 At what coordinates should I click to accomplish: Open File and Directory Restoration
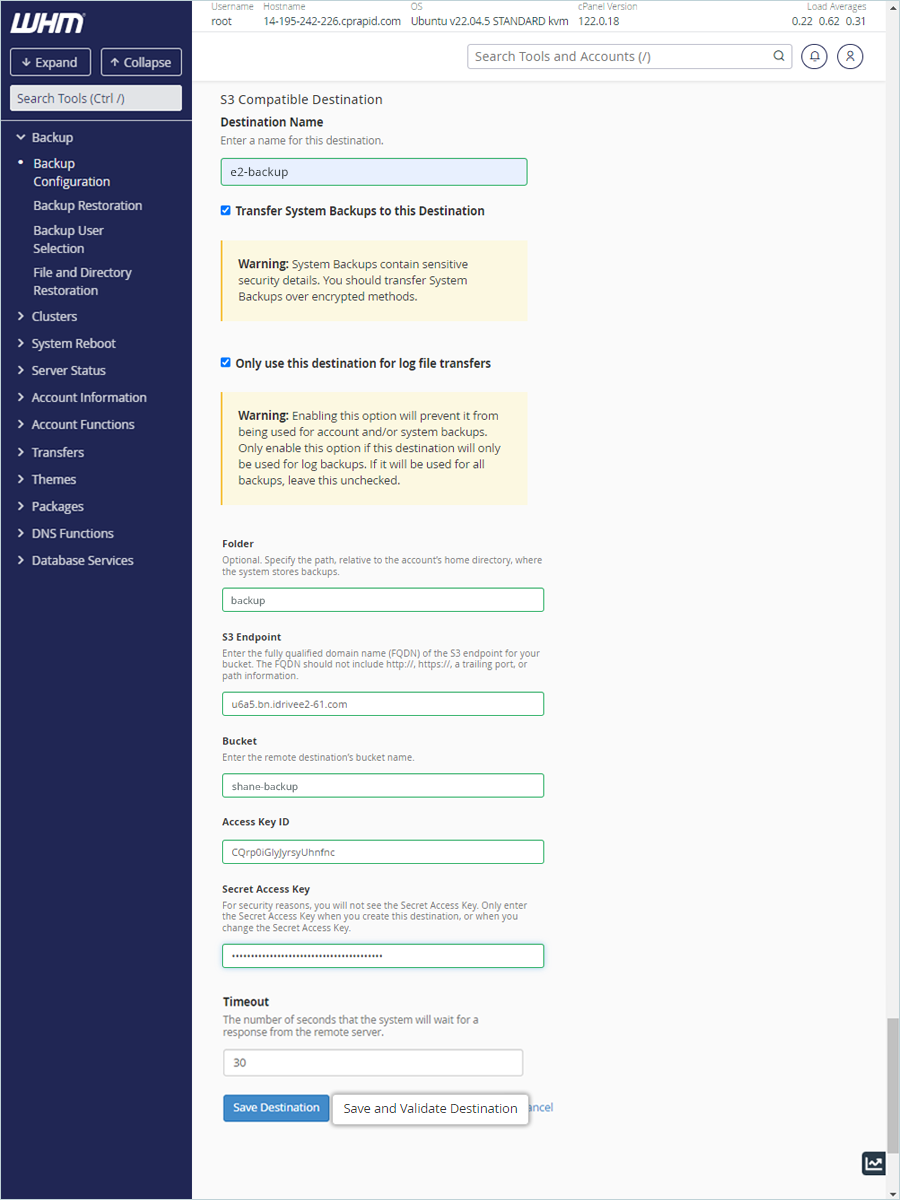[82, 281]
